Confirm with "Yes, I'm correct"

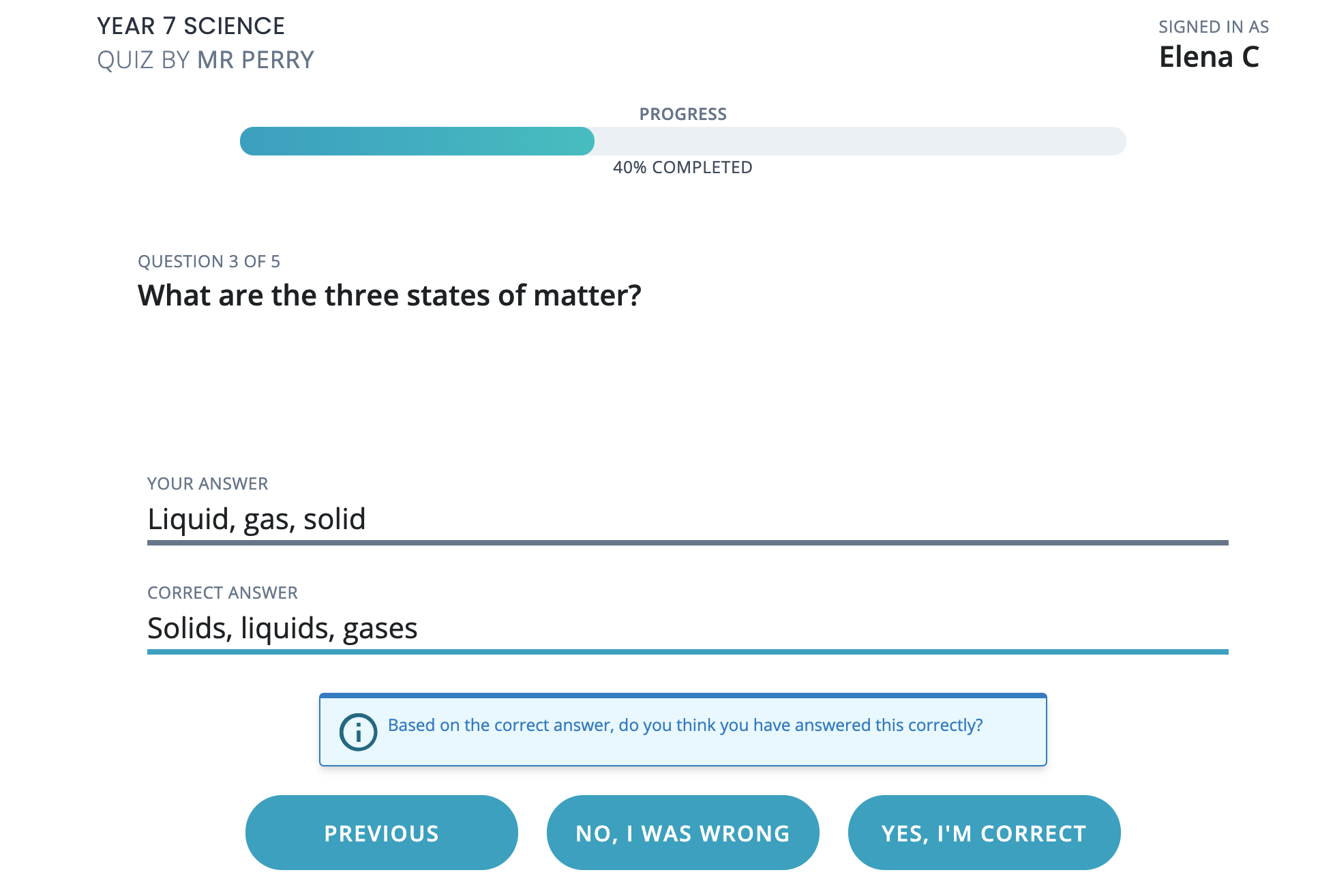tap(984, 833)
